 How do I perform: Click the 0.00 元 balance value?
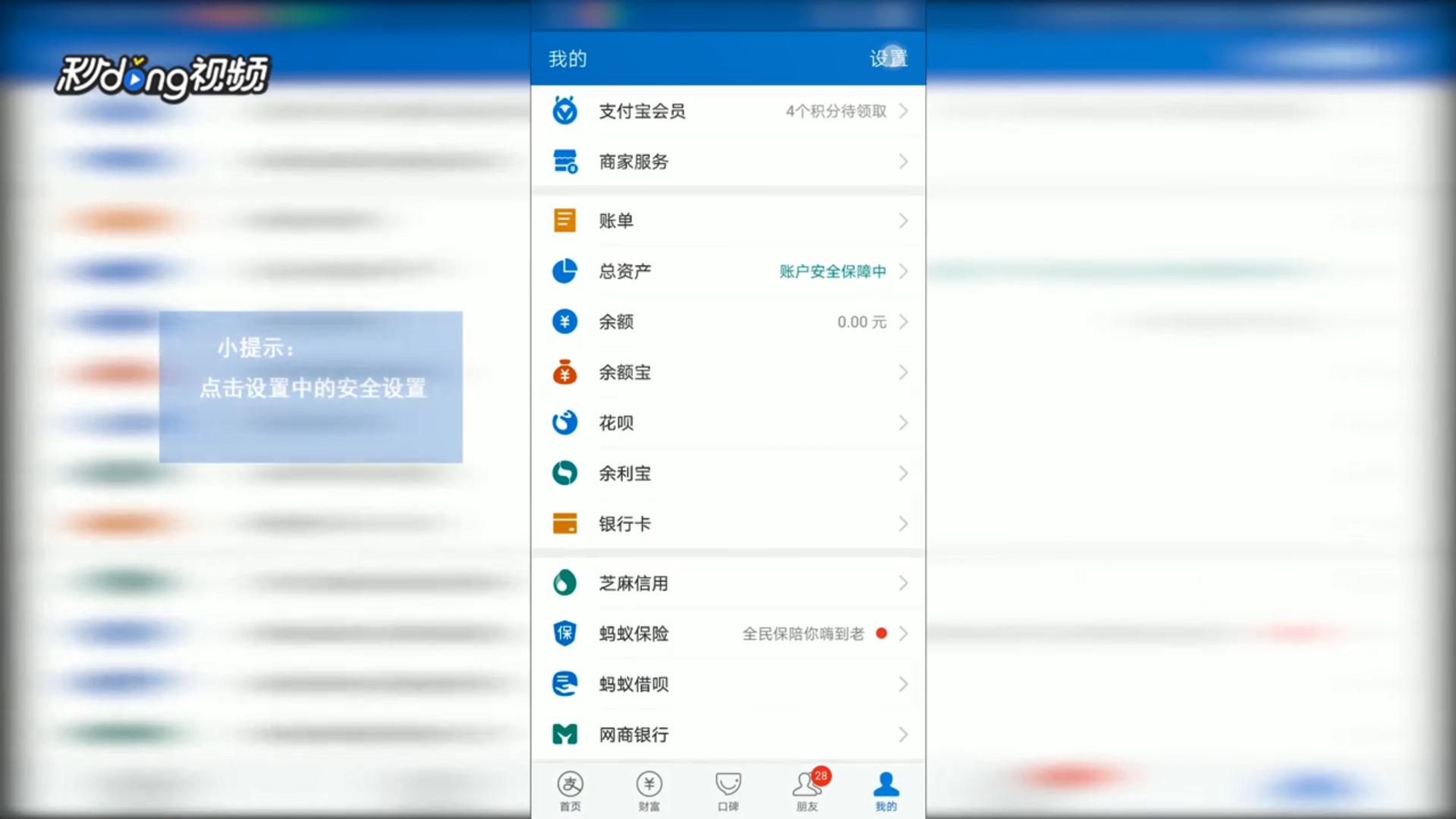[x=862, y=322]
